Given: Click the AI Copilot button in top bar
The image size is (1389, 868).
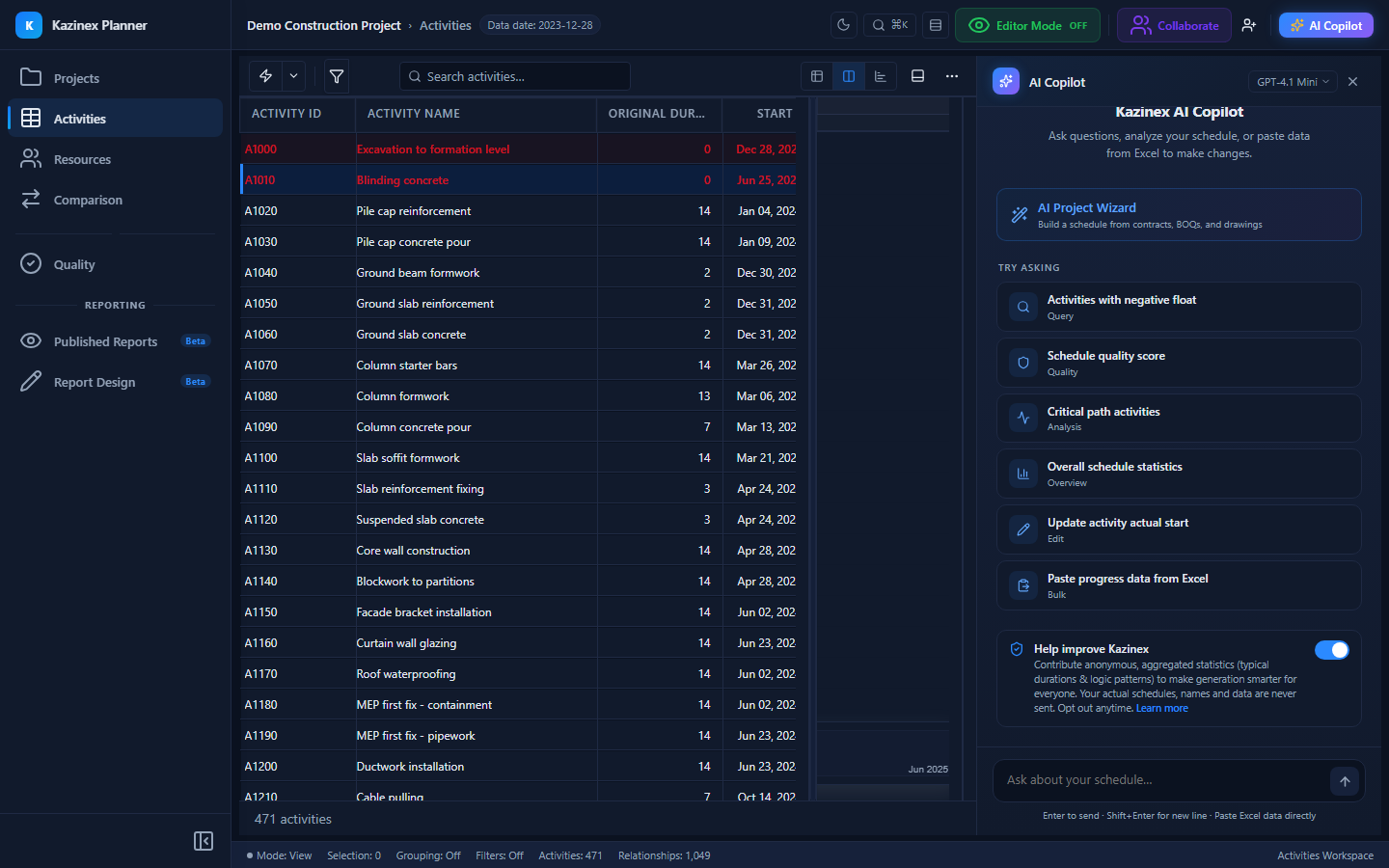Looking at the screenshot, I should pos(1326,25).
